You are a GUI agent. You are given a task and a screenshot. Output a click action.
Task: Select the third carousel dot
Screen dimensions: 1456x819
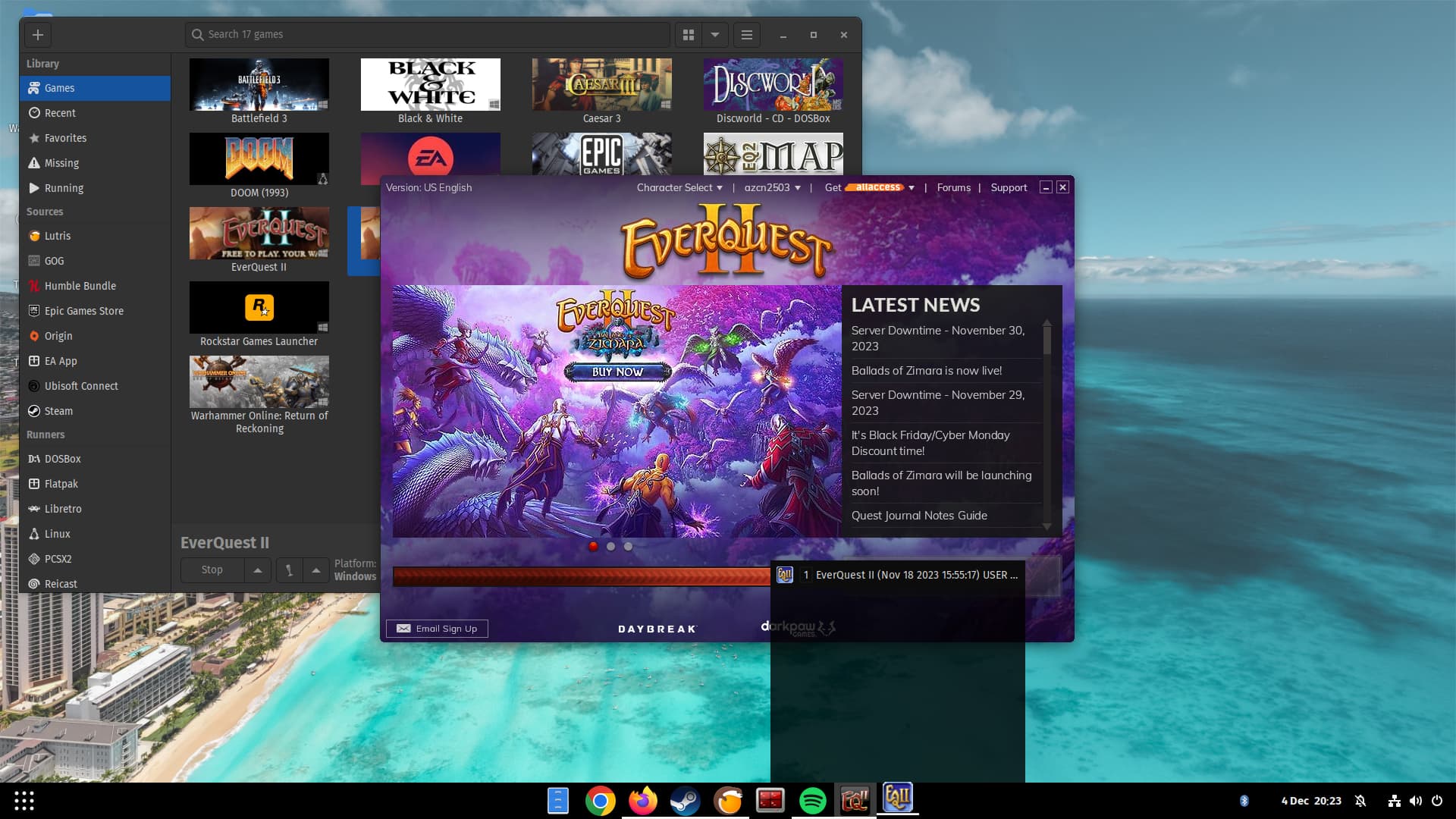pyautogui.click(x=628, y=546)
